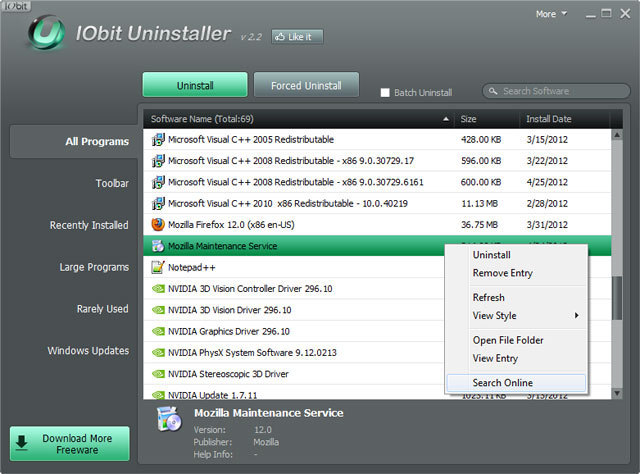Show Recently Installed programs
This screenshot has width=640, height=474.
click(89, 225)
